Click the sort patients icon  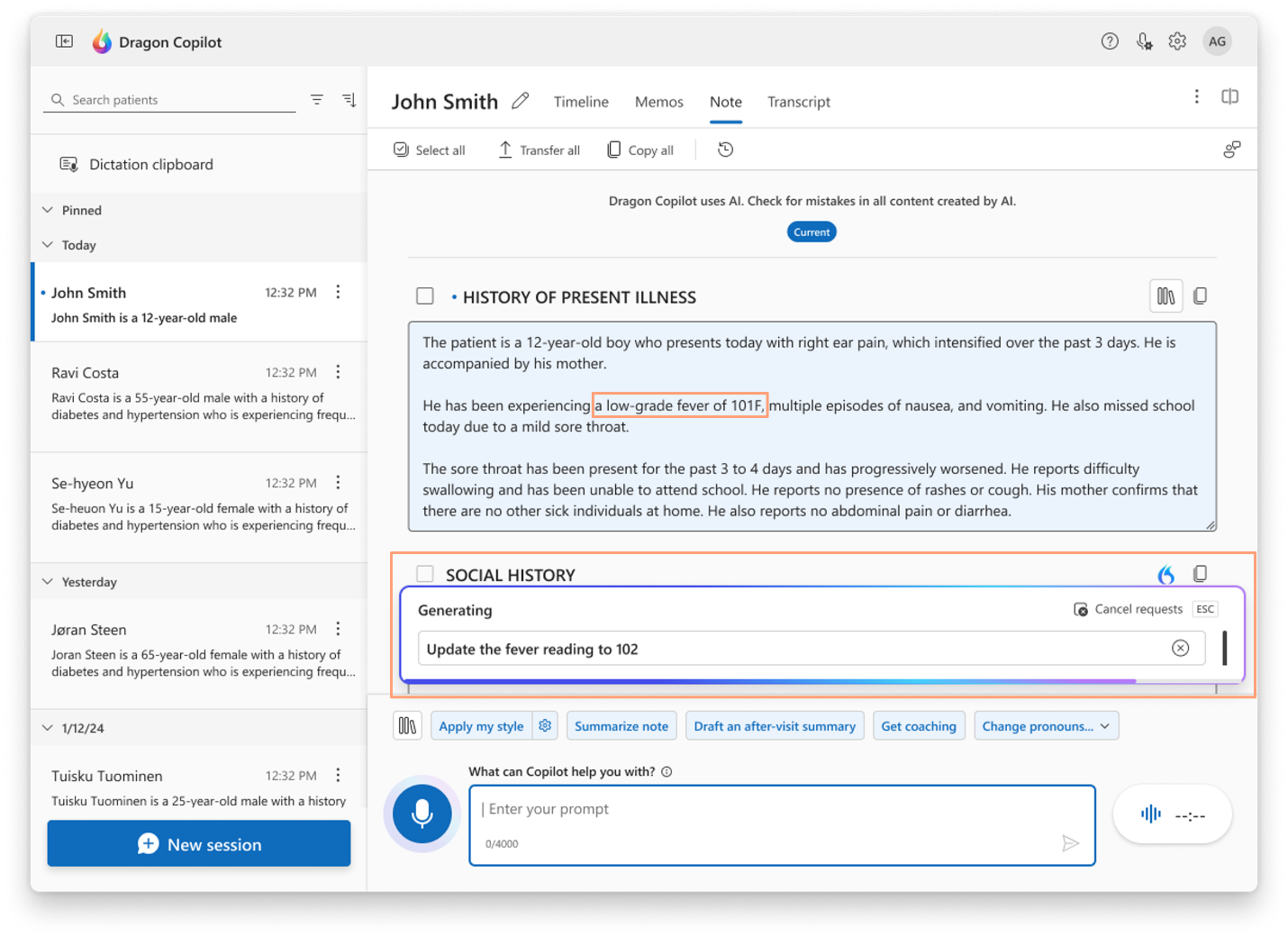click(349, 100)
